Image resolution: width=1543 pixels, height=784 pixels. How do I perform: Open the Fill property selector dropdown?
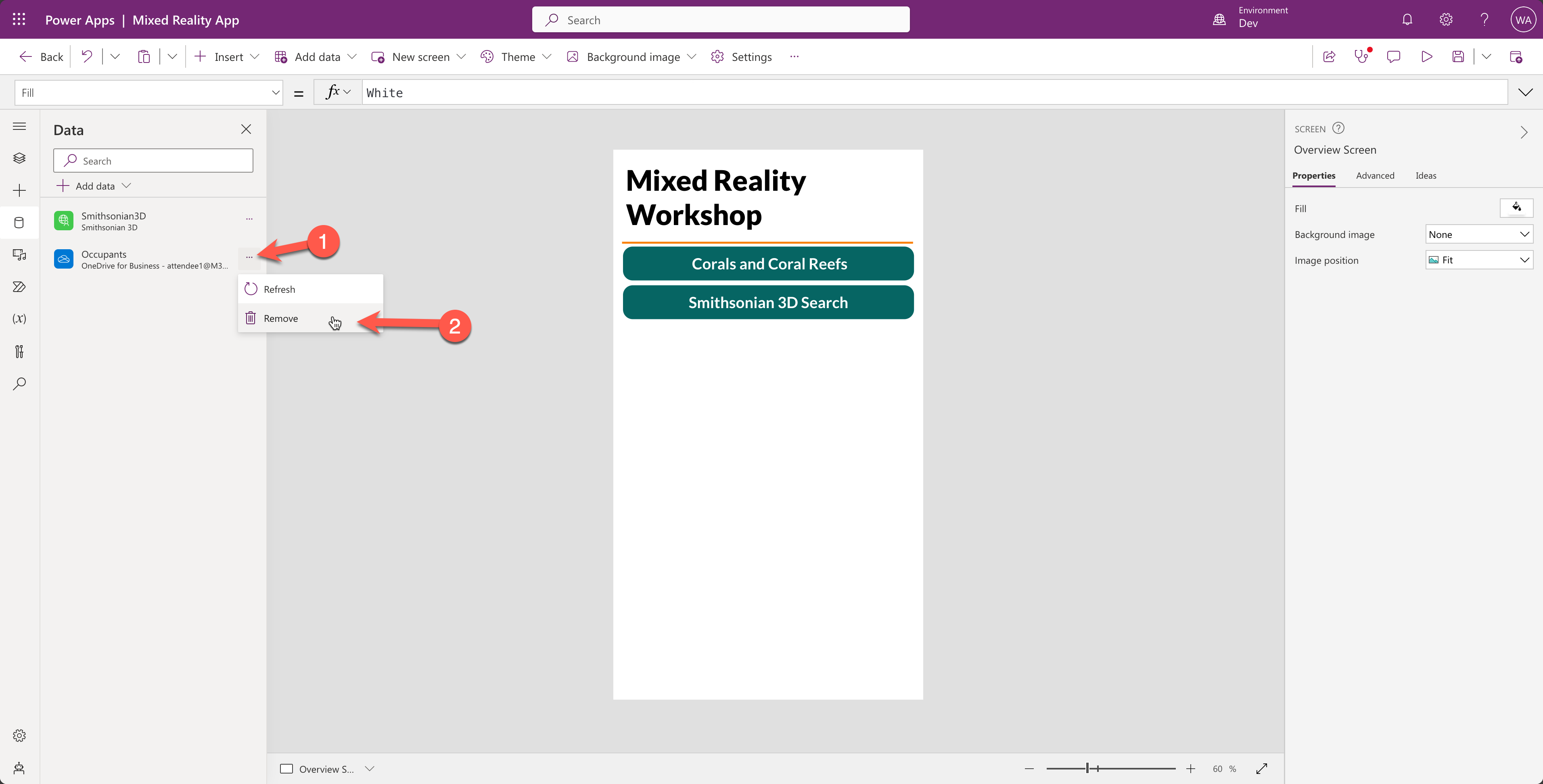pyautogui.click(x=148, y=93)
